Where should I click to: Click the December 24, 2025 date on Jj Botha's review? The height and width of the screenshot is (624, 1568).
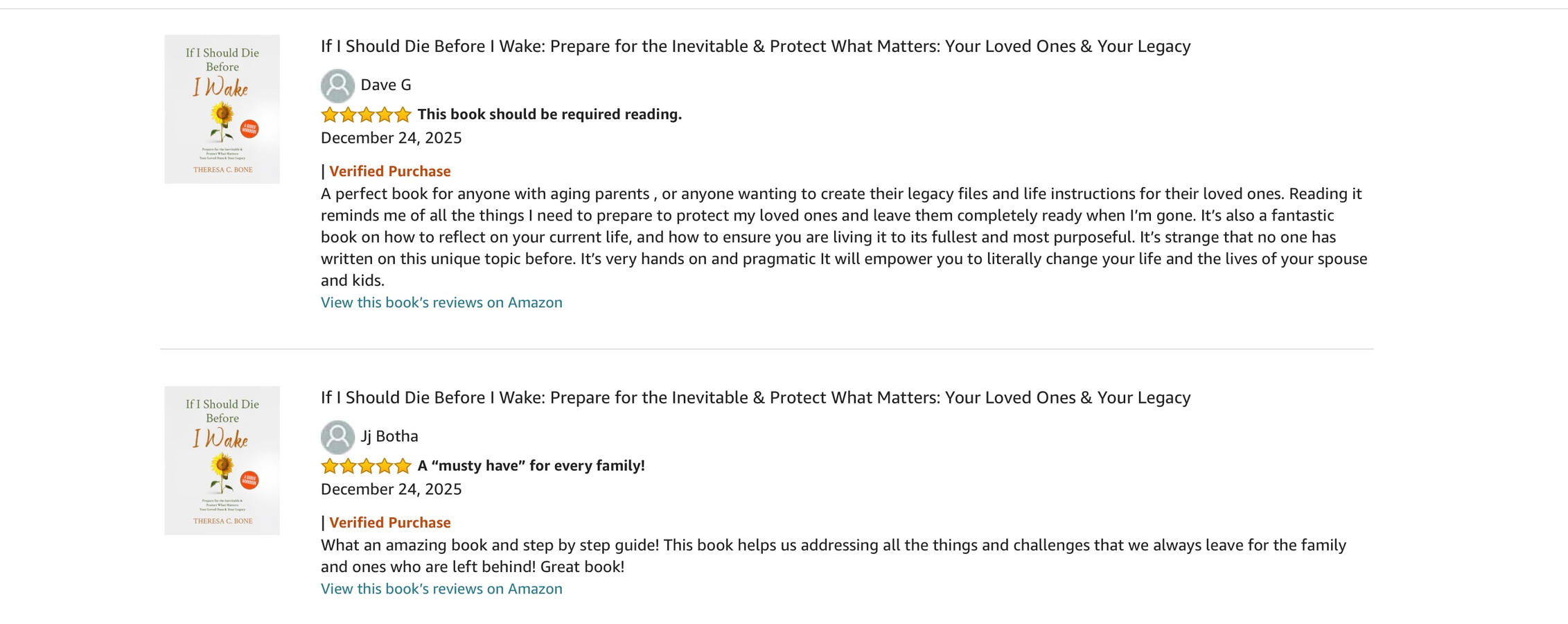pyautogui.click(x=391, y=489)
